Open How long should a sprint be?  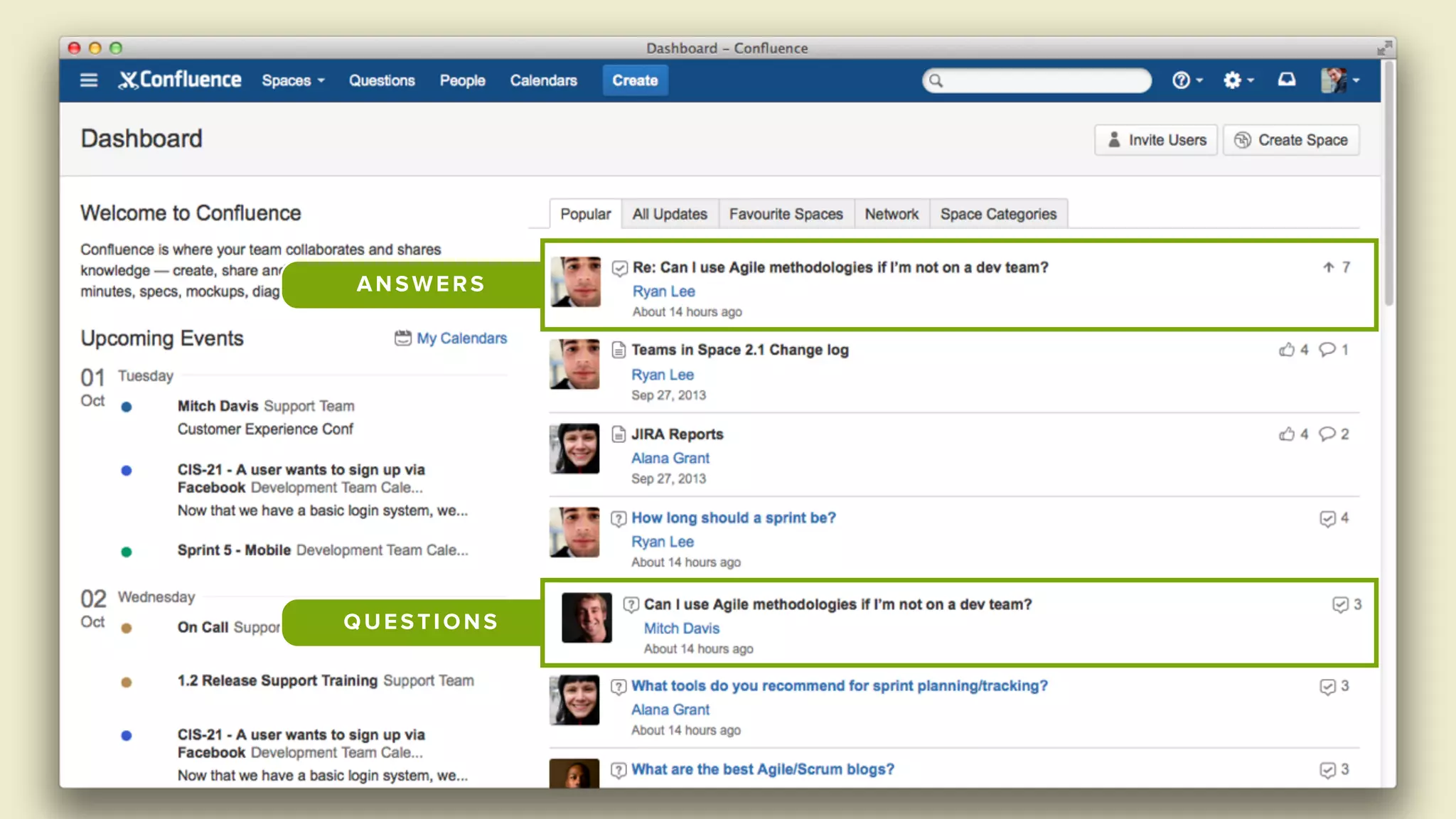(734, 518)
